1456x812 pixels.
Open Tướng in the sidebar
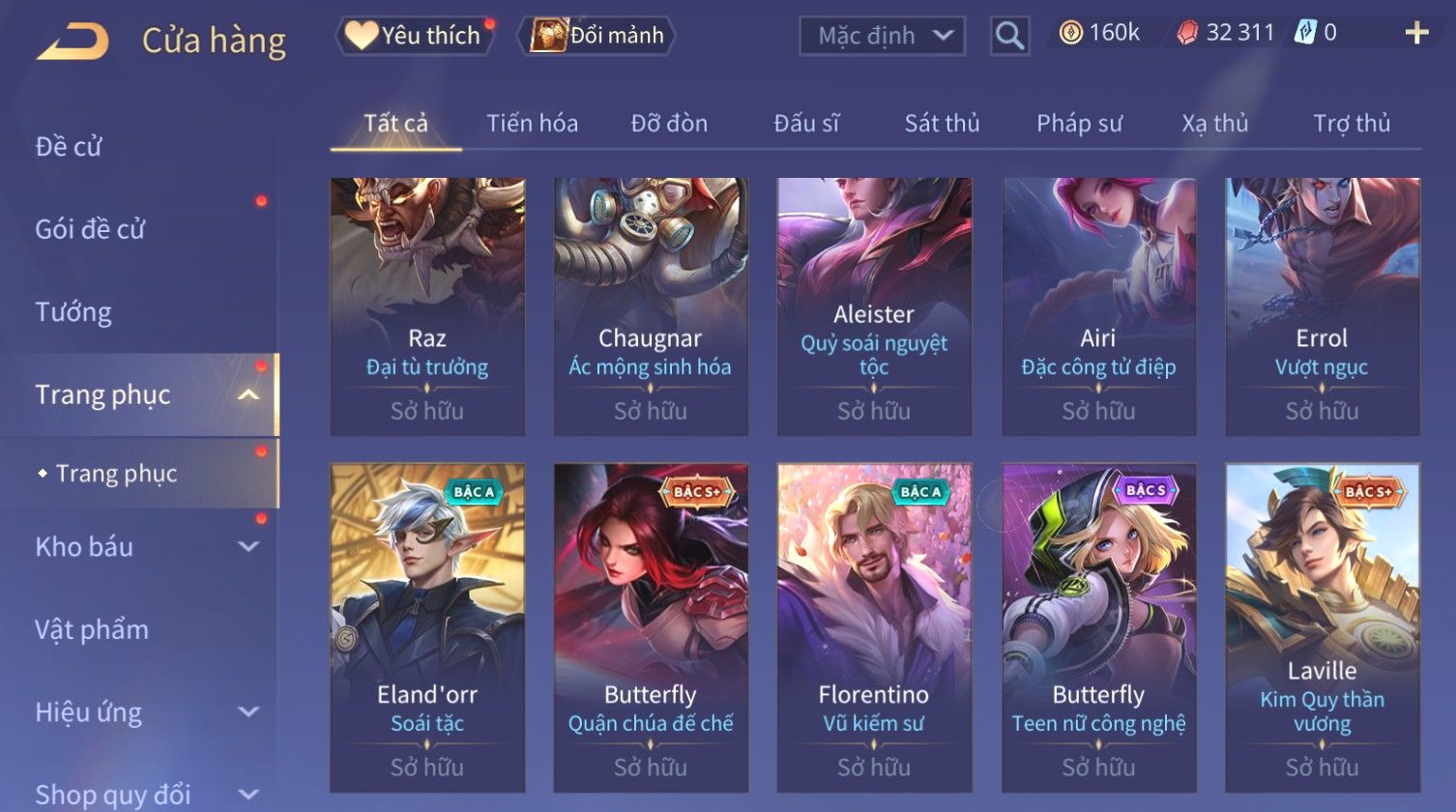(x=73, y=312)
